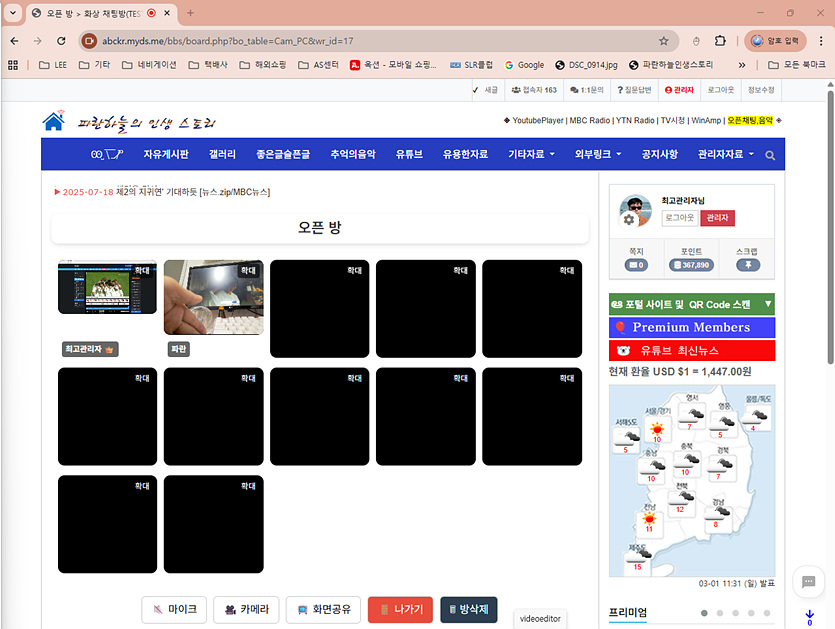
Task: Open the 쪽지 message count badge
Action: (635, 265)
